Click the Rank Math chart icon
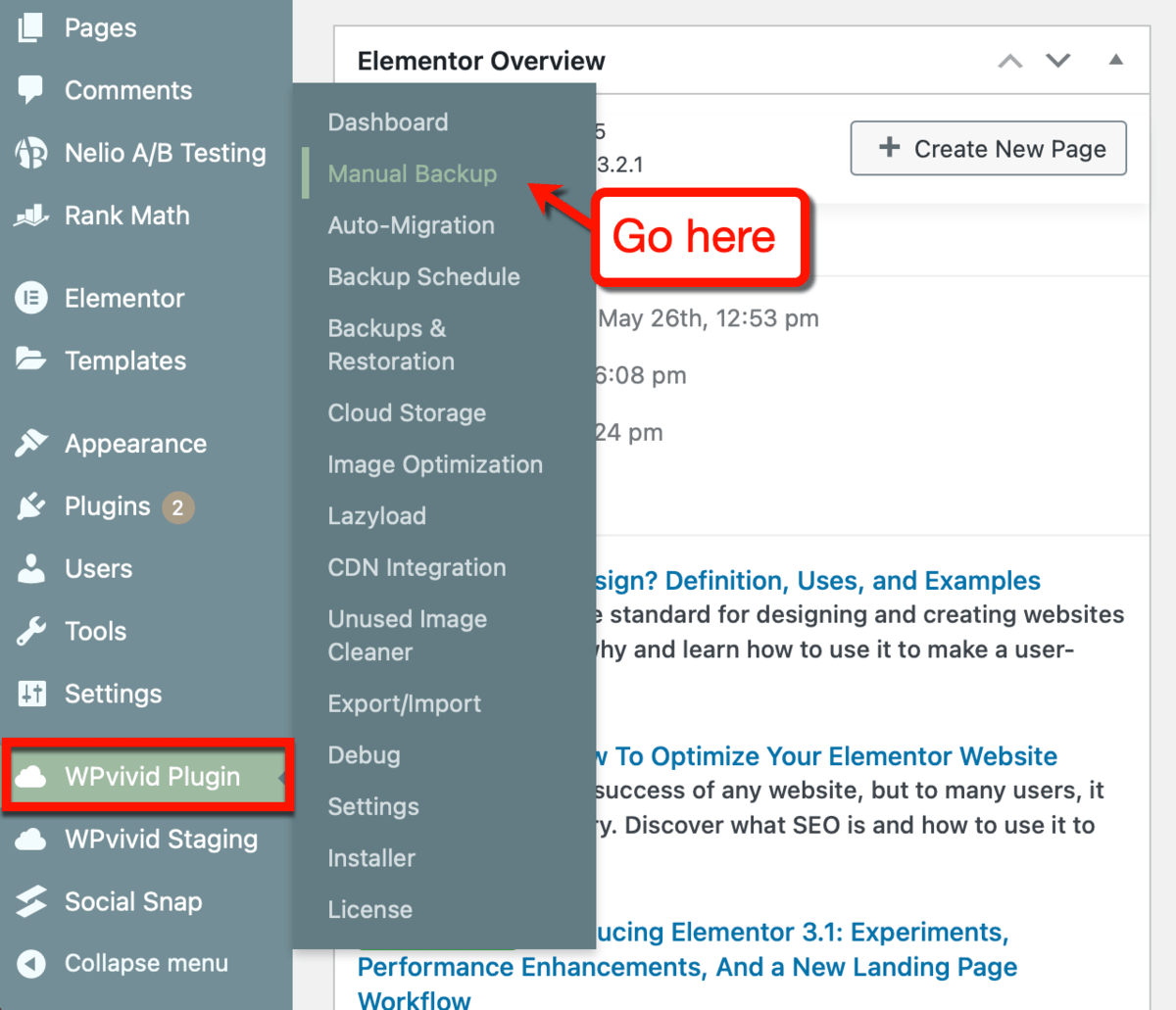1176x1010 pixels. (30, 216)
